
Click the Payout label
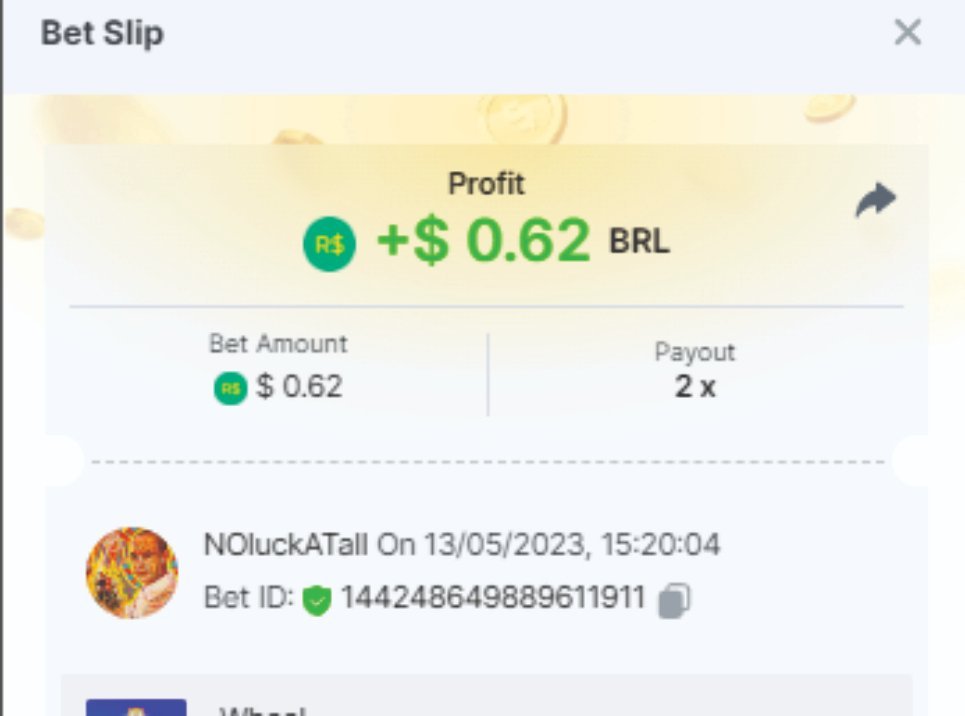[x=695, y=352]
